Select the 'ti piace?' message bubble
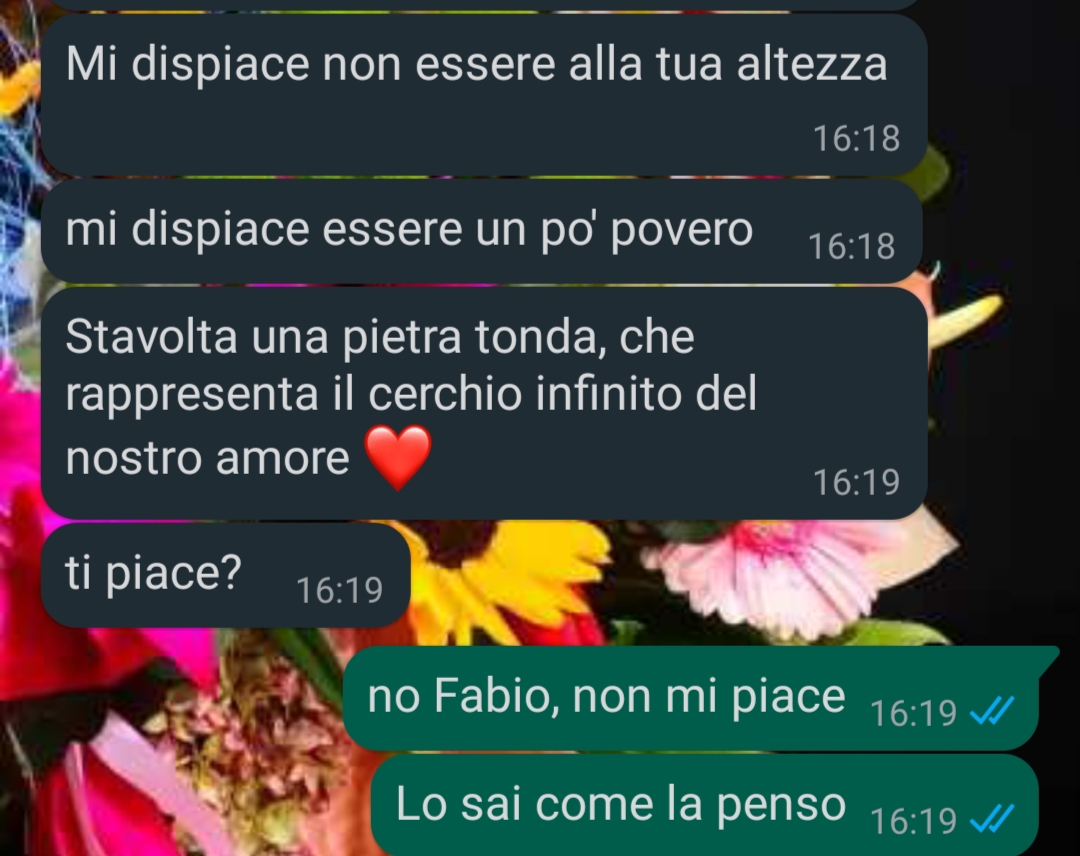Screen dimensions: 1080x856 click(x=226, y=575)
